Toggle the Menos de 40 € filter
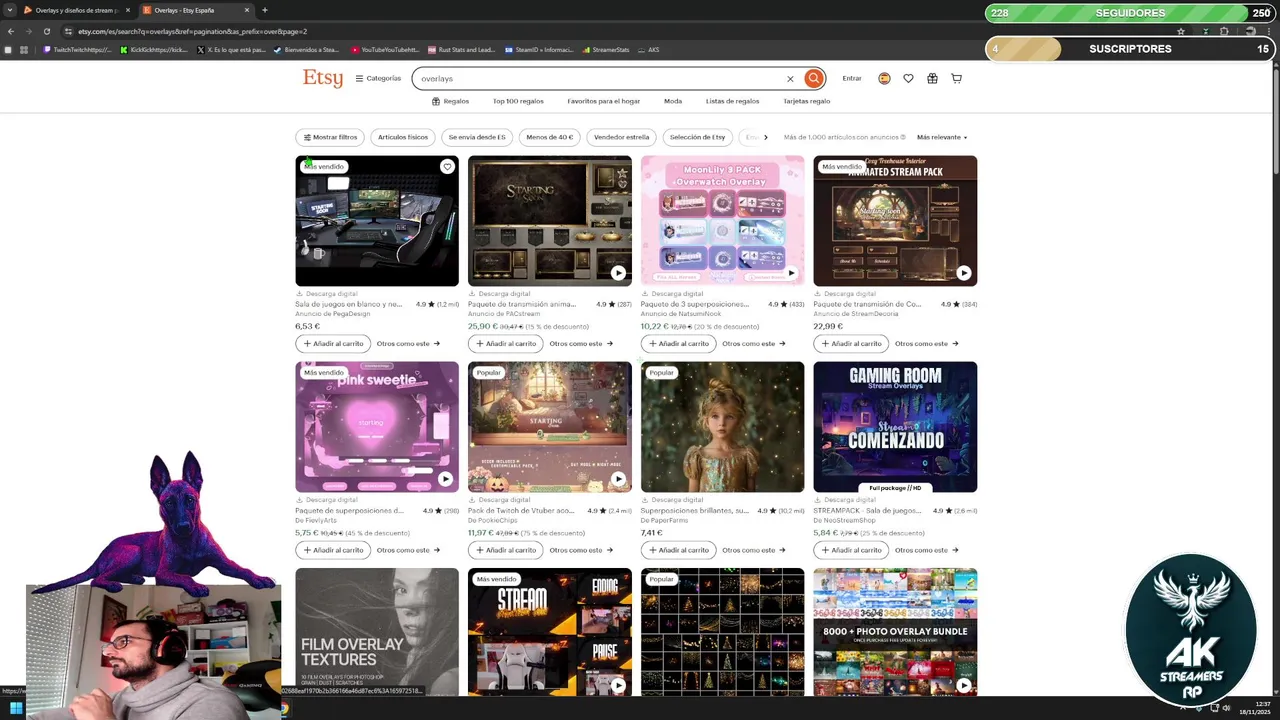This screenshot has height=720, width=1280. tap(550, 137)
